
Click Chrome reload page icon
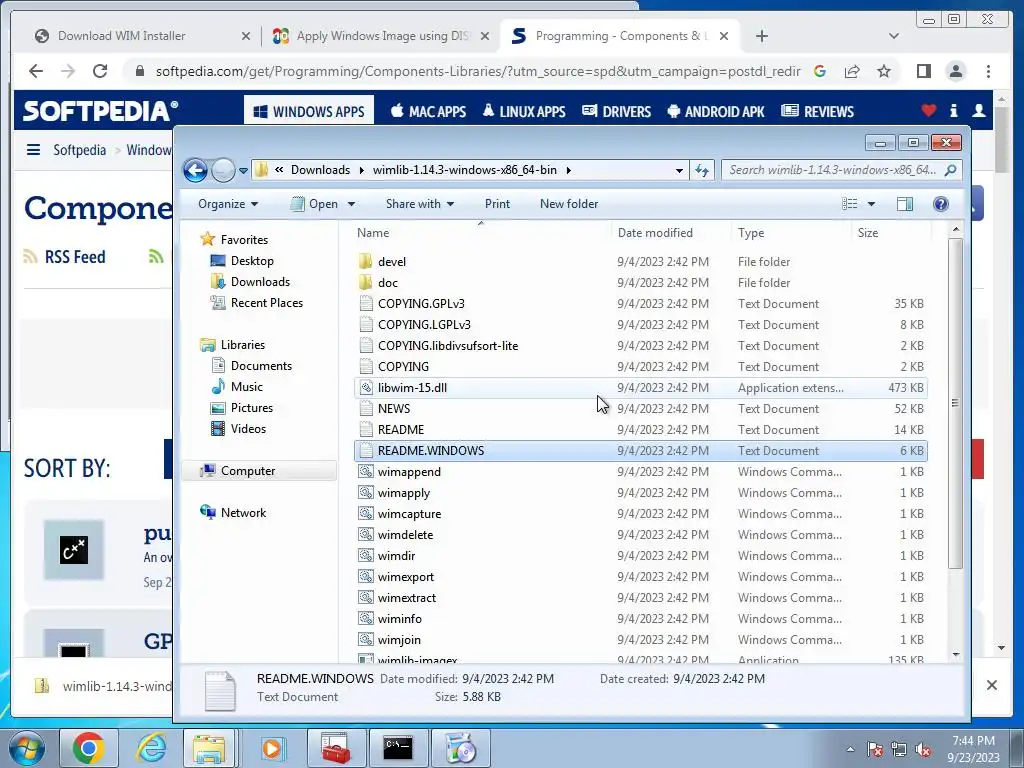[x=100, y=71]
